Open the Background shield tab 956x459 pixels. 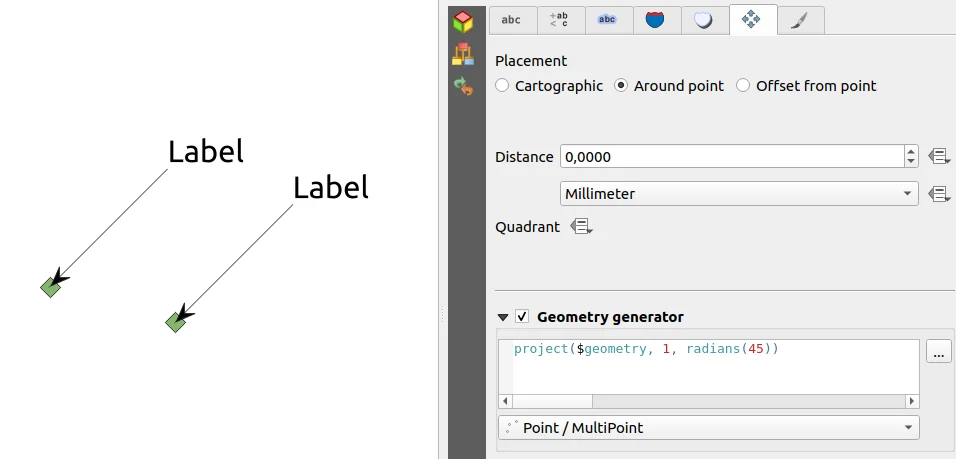[x=655, y=20]
